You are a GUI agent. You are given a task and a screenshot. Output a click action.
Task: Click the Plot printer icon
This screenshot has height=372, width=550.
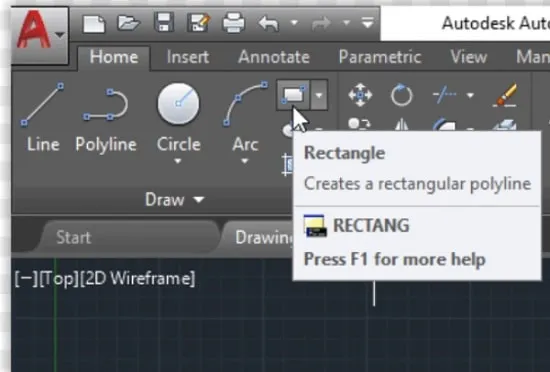pyautogui.click(x=234, y=23)
